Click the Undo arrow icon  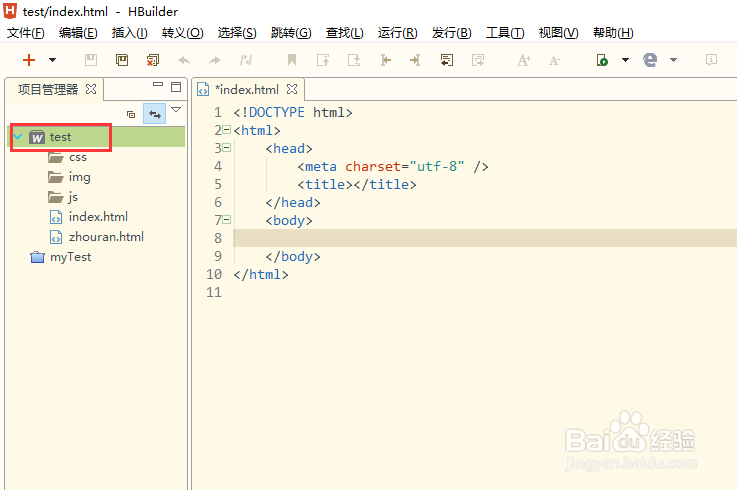(x=184, y=60)
